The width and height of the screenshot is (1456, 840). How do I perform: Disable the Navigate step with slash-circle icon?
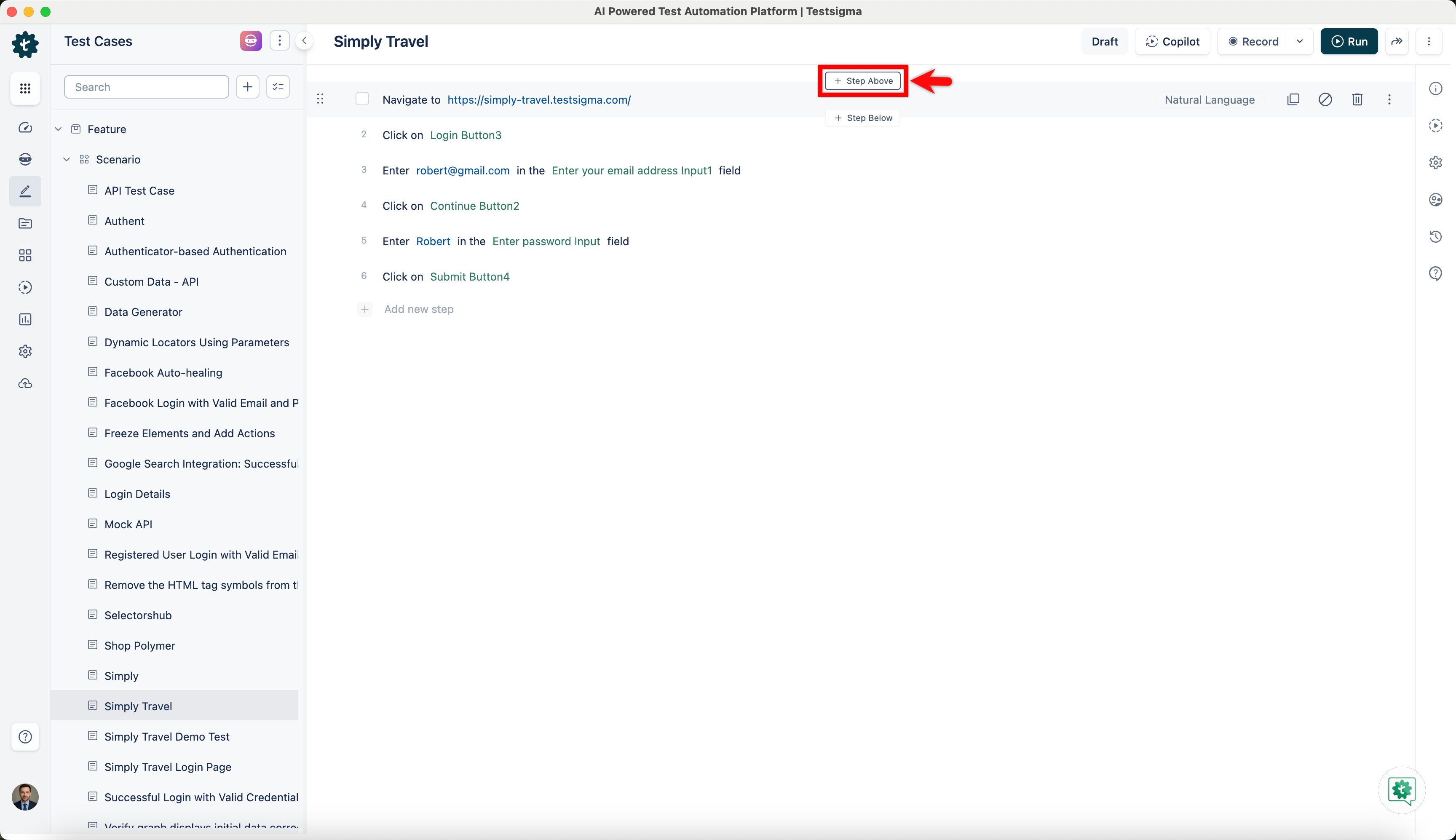pos(1325,99)
